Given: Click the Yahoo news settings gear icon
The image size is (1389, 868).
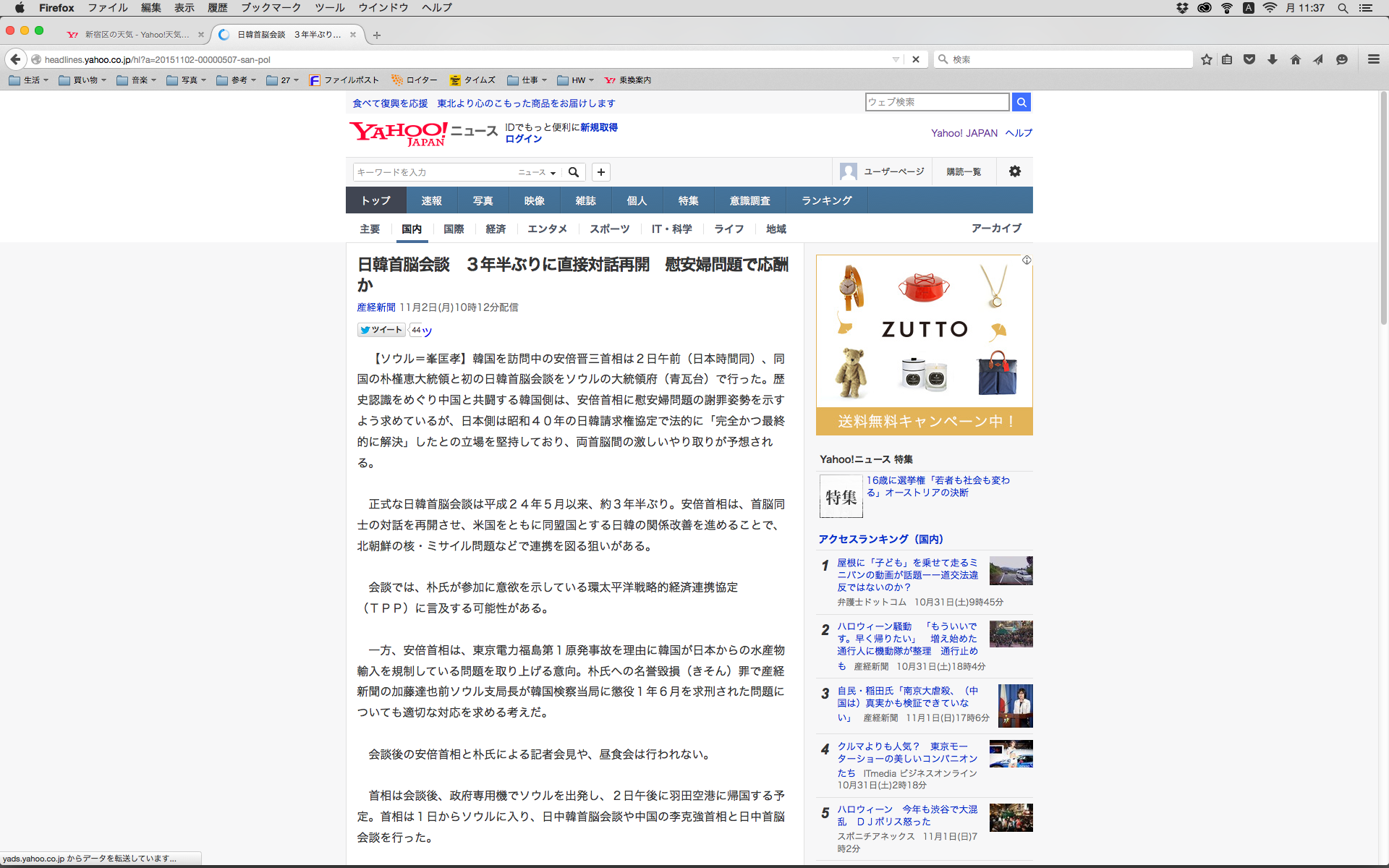Looking at the screenshot, I should click(1015, 171).
